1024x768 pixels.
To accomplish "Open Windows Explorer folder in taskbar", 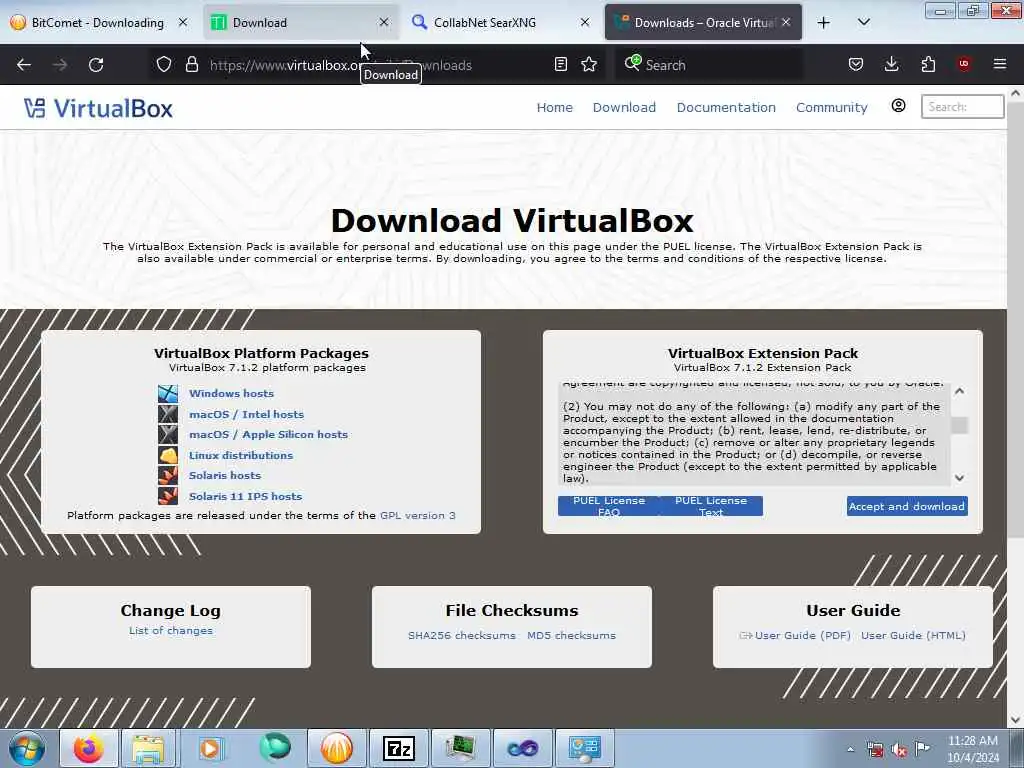I will click(148, 748).
